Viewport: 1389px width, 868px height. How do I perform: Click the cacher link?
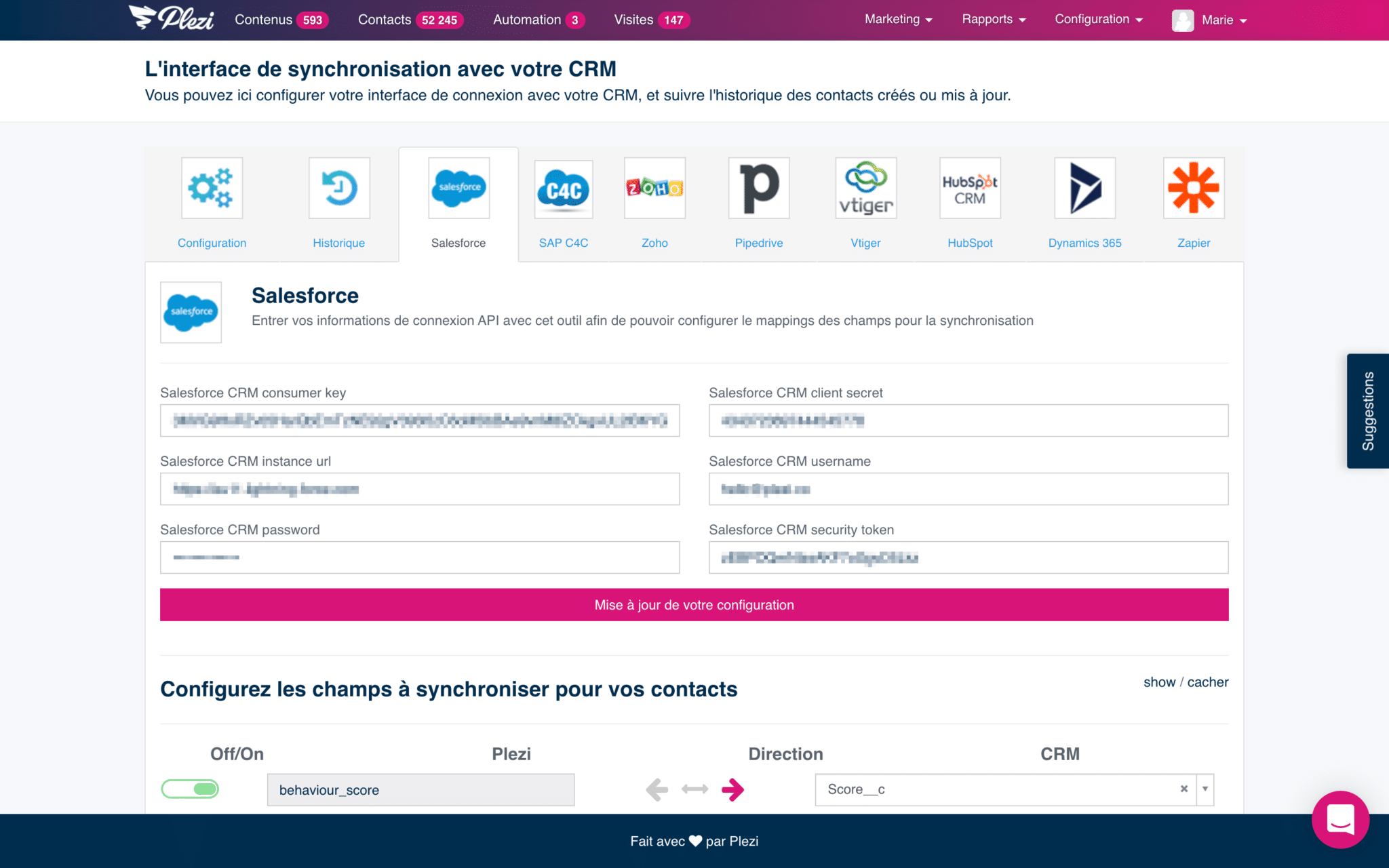coord(1207,682)
